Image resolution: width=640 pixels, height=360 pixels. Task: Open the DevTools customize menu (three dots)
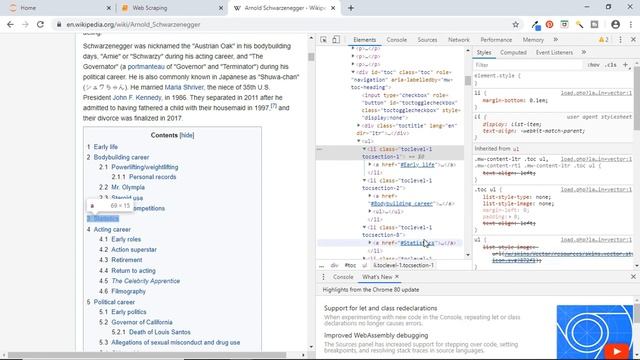click(620, 40)
